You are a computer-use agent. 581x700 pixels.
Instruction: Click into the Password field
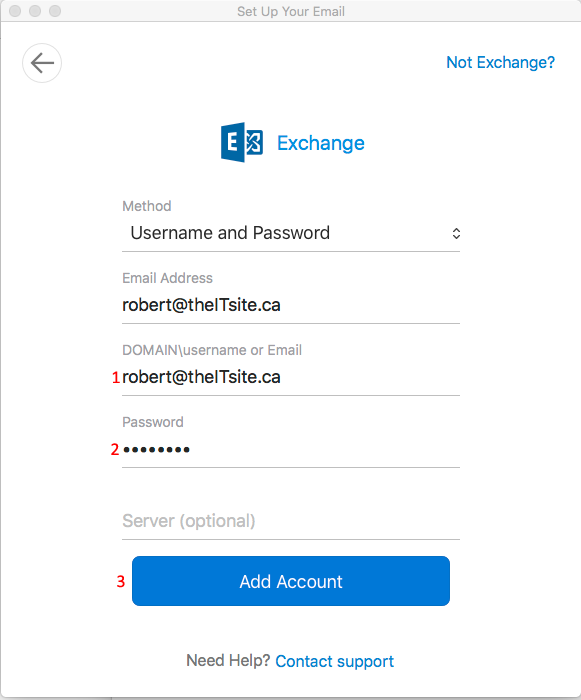coord(291,450)
